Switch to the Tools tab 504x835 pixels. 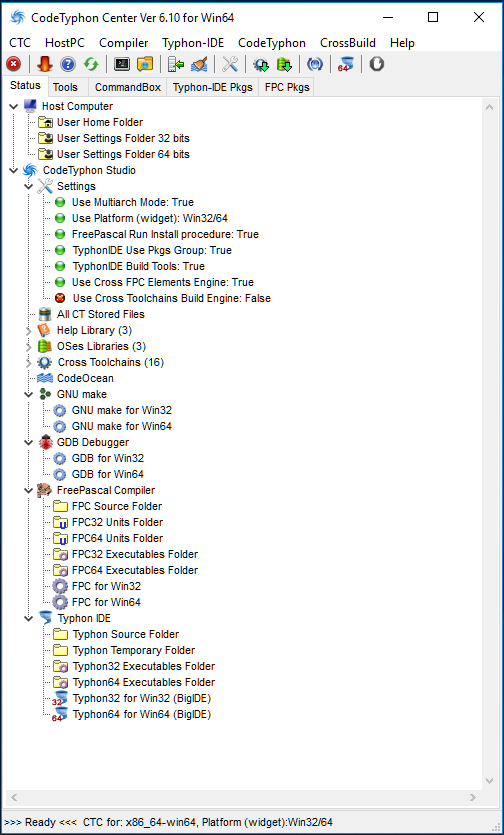click(x=66, y=87)
